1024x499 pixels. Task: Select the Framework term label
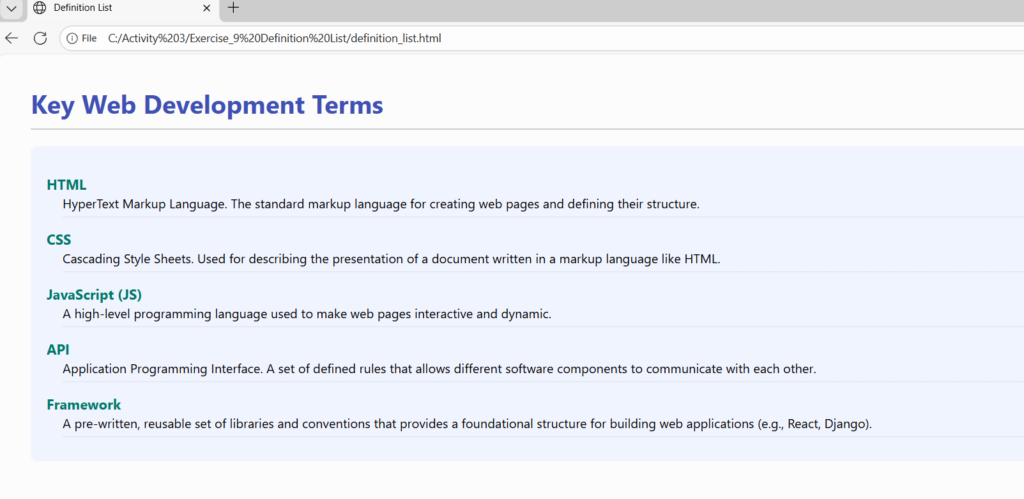click(84, 405)
